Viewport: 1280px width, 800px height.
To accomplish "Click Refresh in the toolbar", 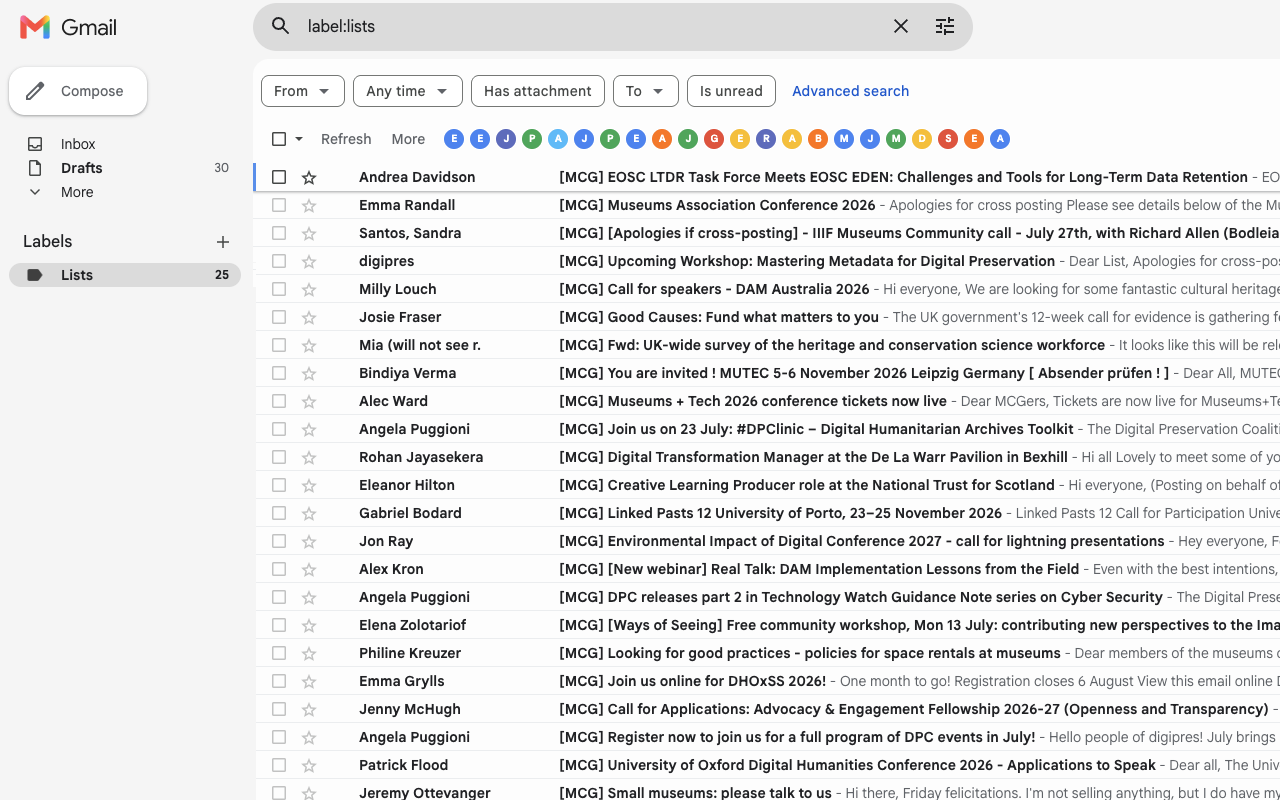I will (x=346, y=139).
